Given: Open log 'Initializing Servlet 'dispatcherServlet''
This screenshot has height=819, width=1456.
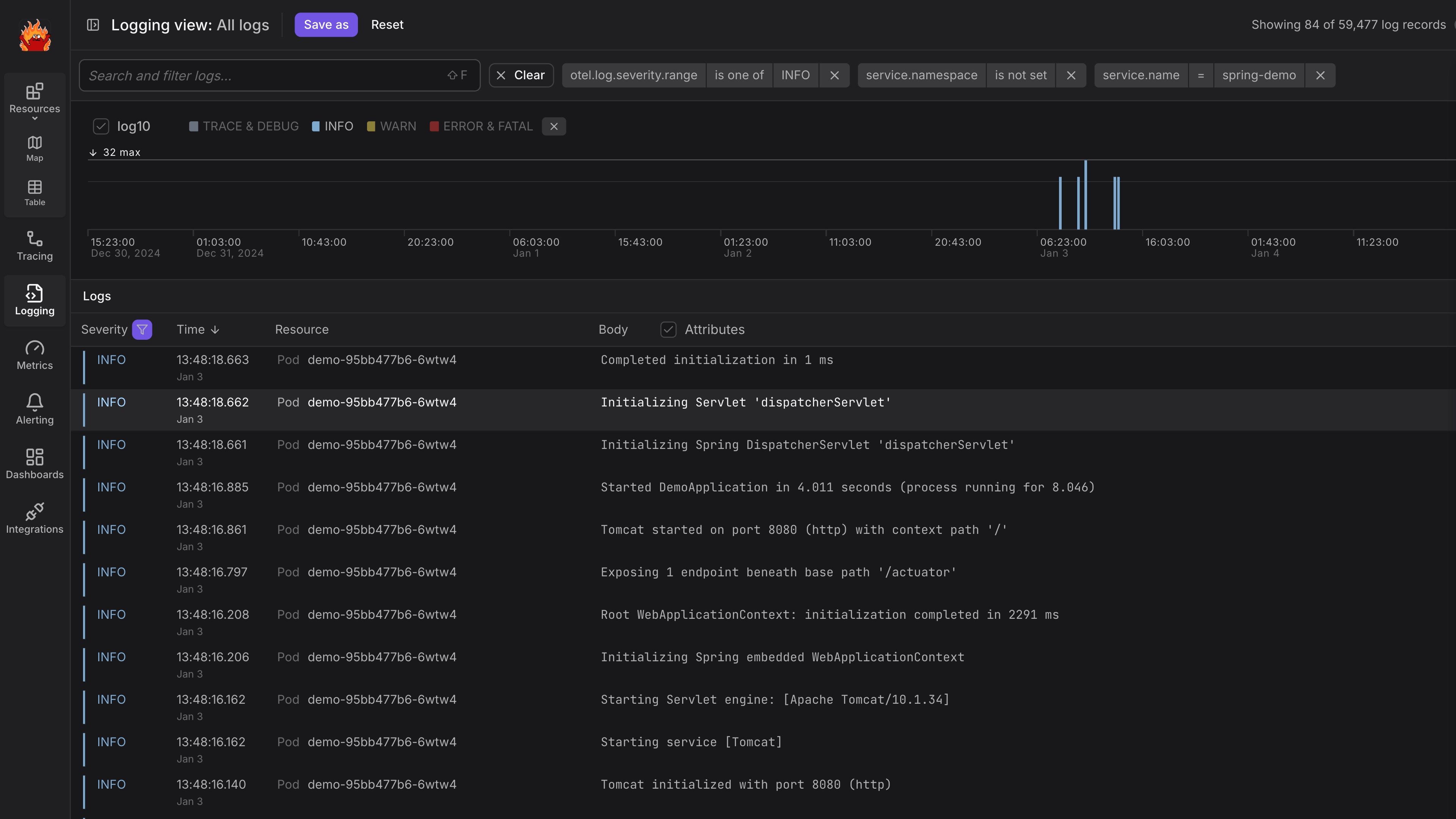Looking at the screenshot, I should point(763,410).
